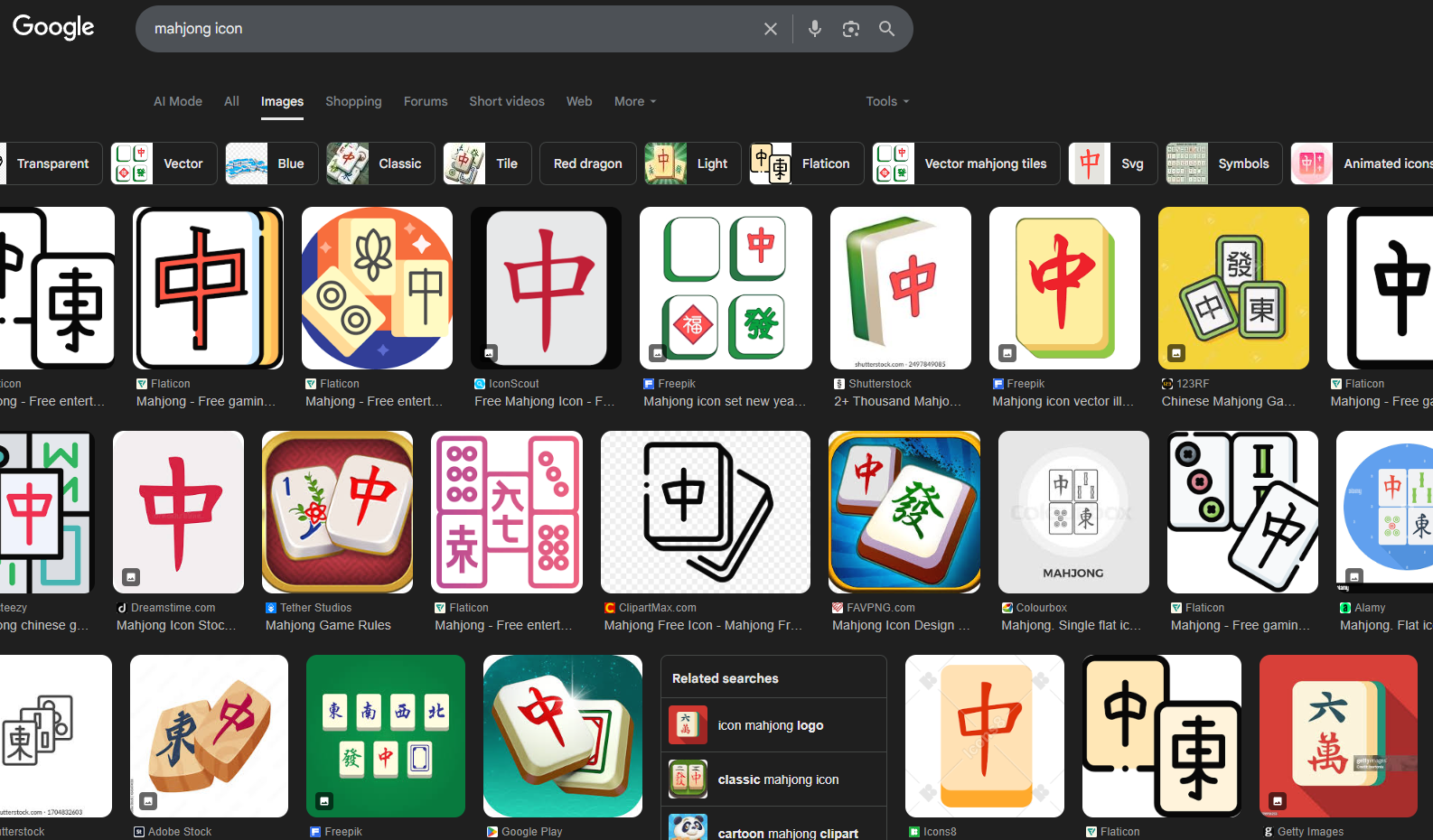Select the Animated icons filter chip

[x=1362, y=163]
